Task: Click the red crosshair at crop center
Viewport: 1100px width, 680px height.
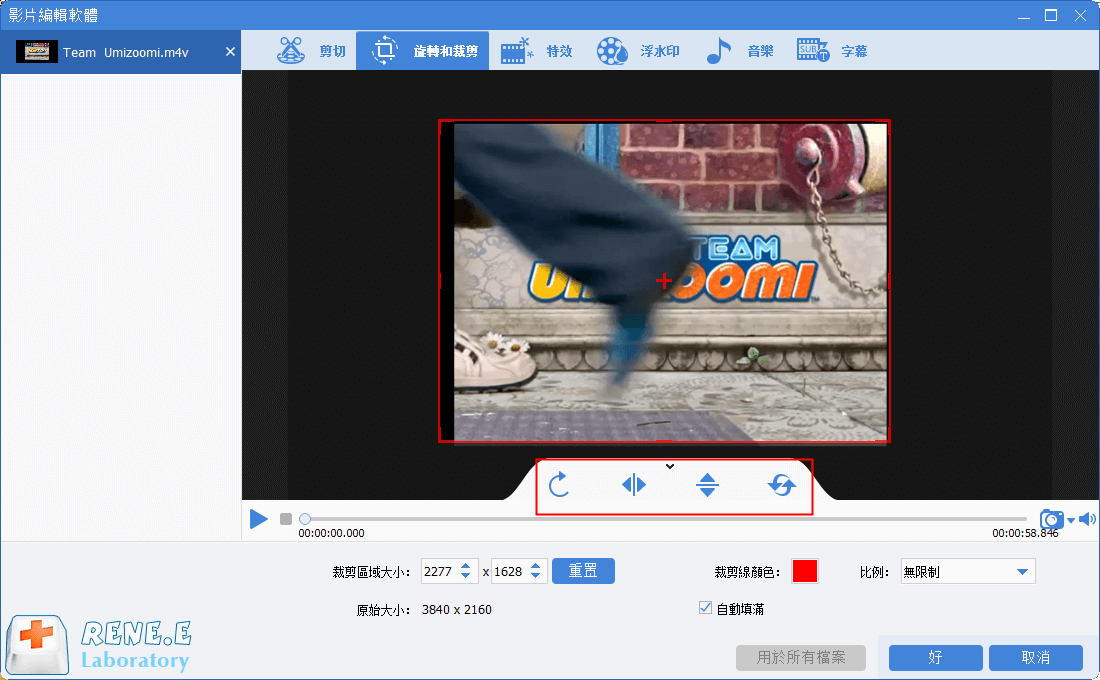Action: pyautogui.click(x=664, y=281)
